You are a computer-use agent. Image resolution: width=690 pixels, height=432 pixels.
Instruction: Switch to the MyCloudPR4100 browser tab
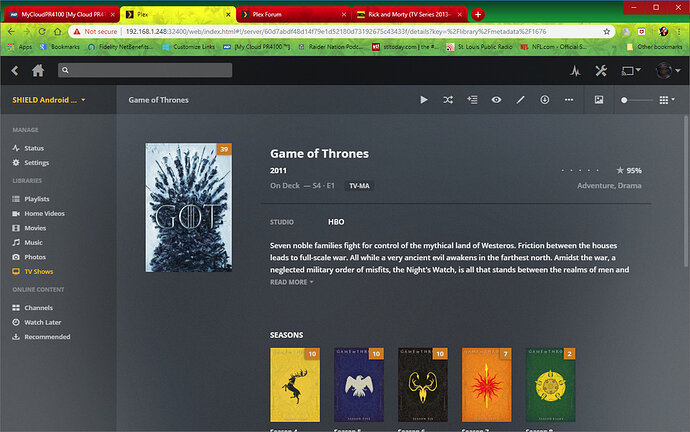(x=62, y=15)
